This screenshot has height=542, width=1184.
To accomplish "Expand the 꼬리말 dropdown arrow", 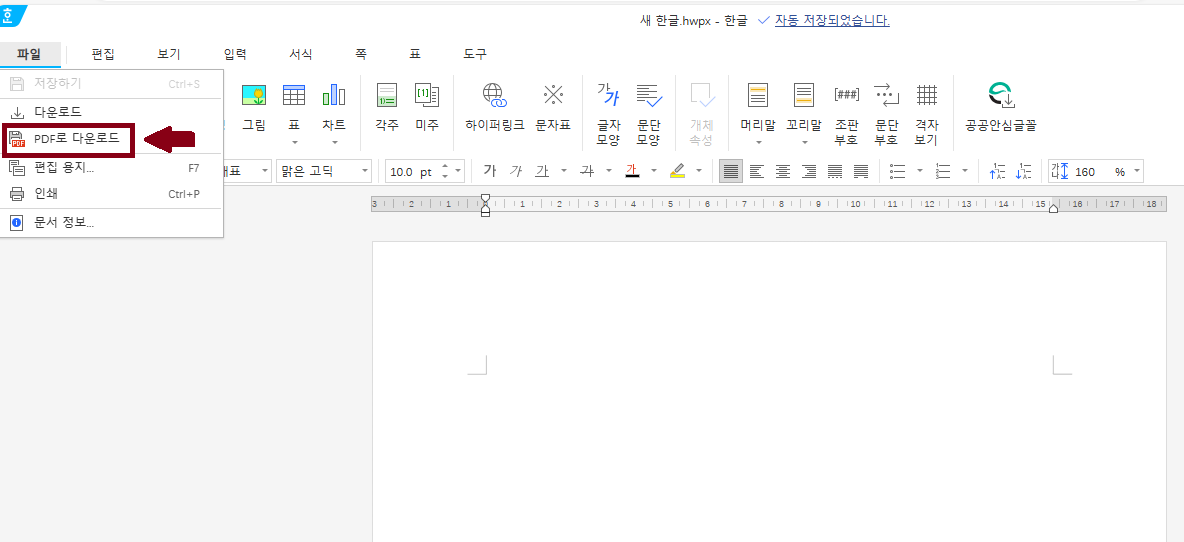I will [x=804, y=142].
